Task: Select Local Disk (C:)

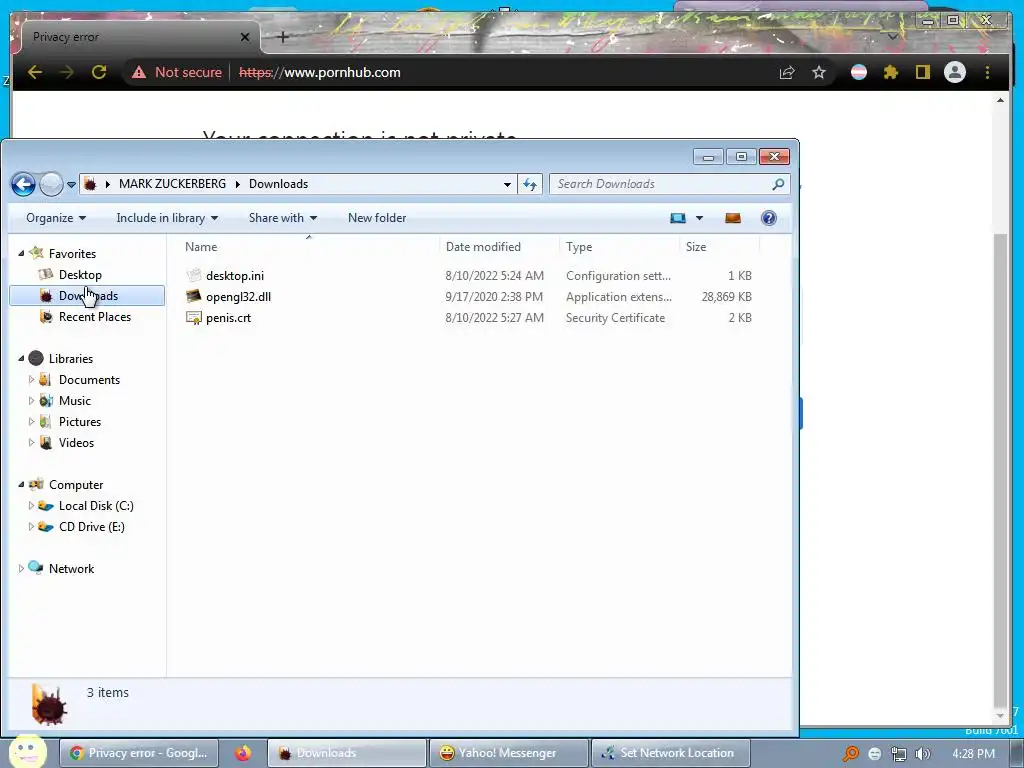Action: pos(96,506)
